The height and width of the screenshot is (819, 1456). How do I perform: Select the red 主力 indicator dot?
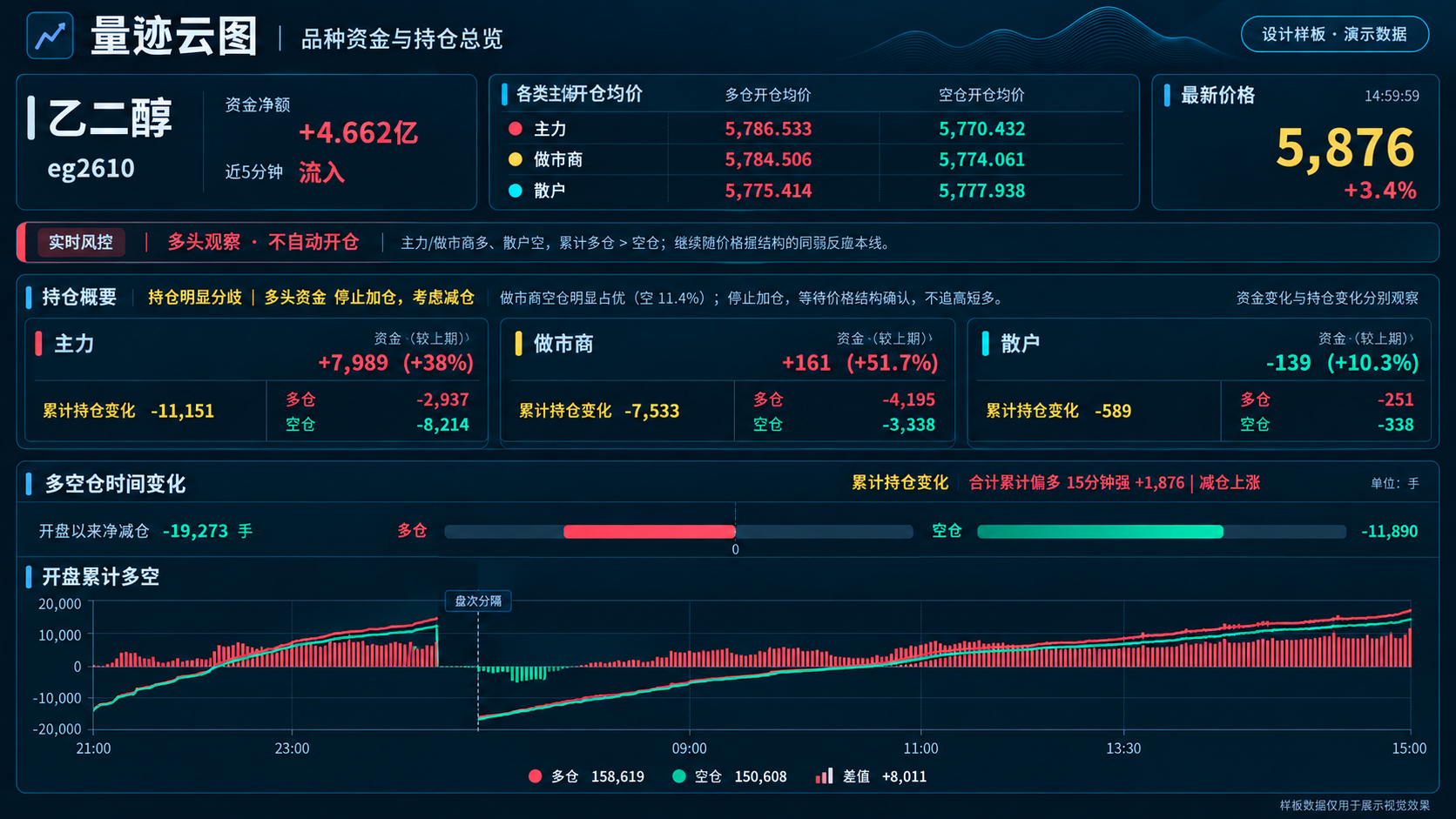(x=516, y=129)
